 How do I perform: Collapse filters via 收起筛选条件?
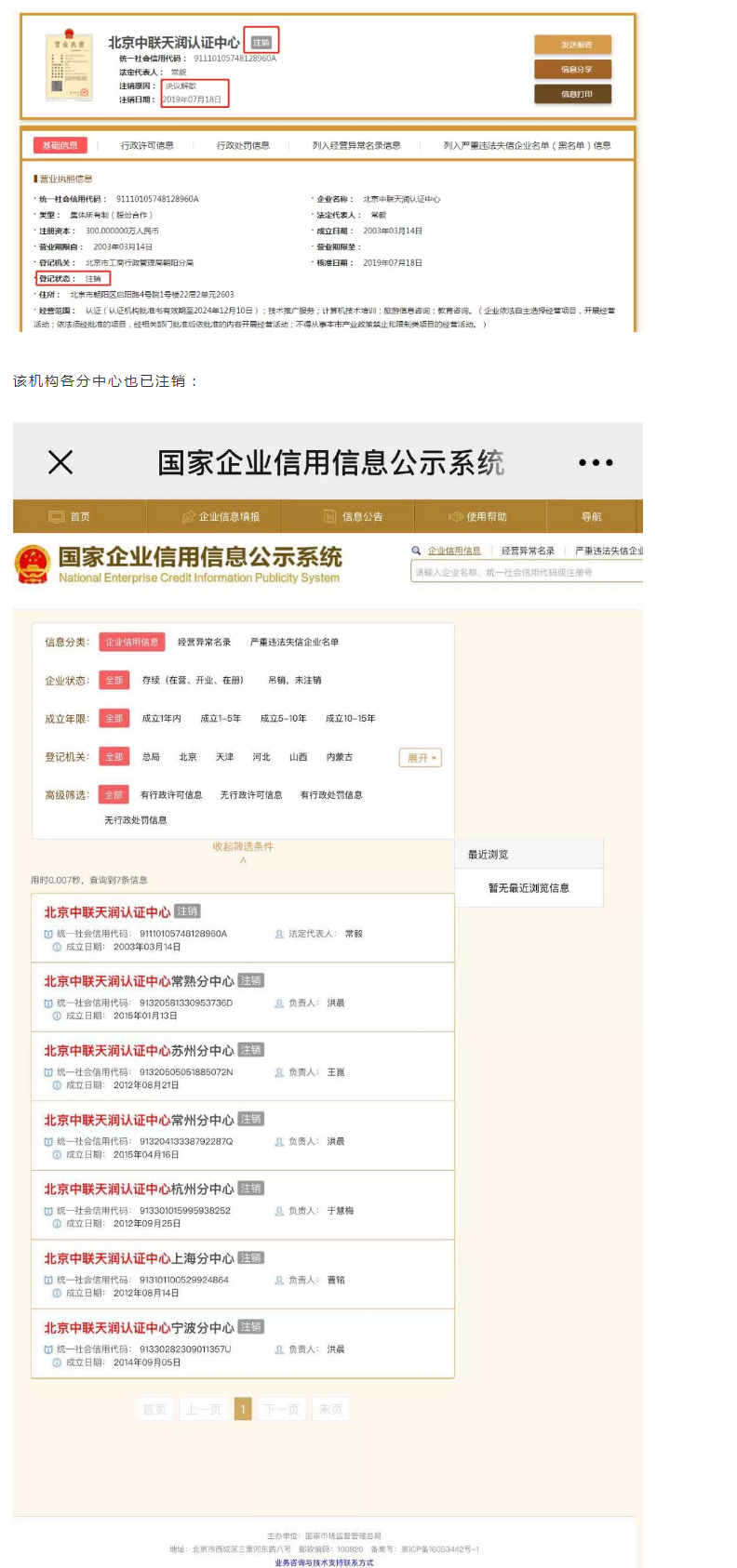click(x=243, y=846)
